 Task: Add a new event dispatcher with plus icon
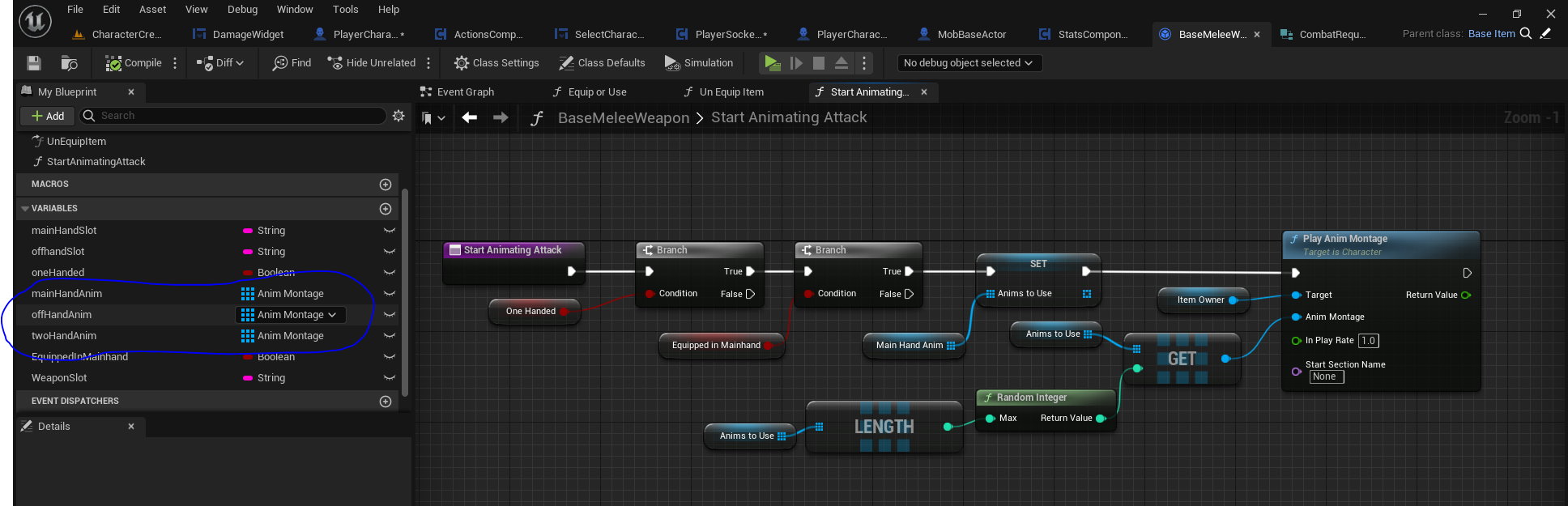point(386,402)
